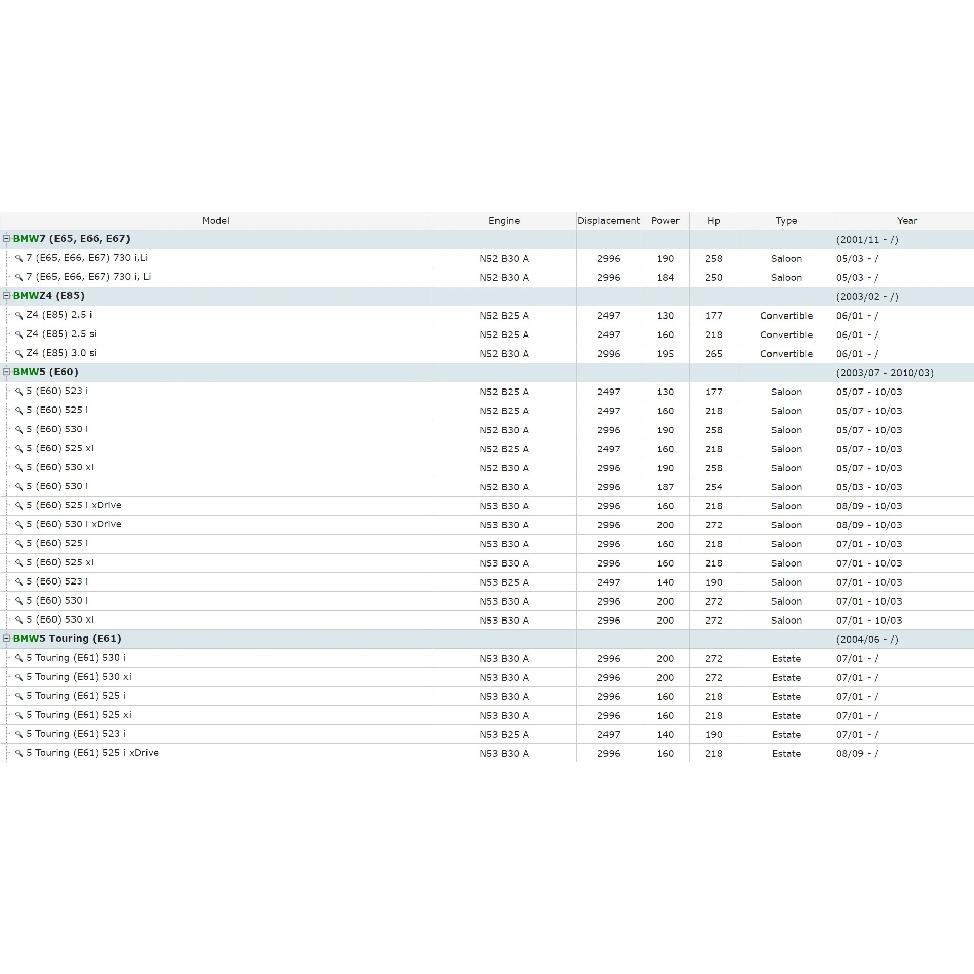This screenshot has width=974, height=974.
Task: Click Convertible in the Z4 2.5 si row
Action: (786, 335)
